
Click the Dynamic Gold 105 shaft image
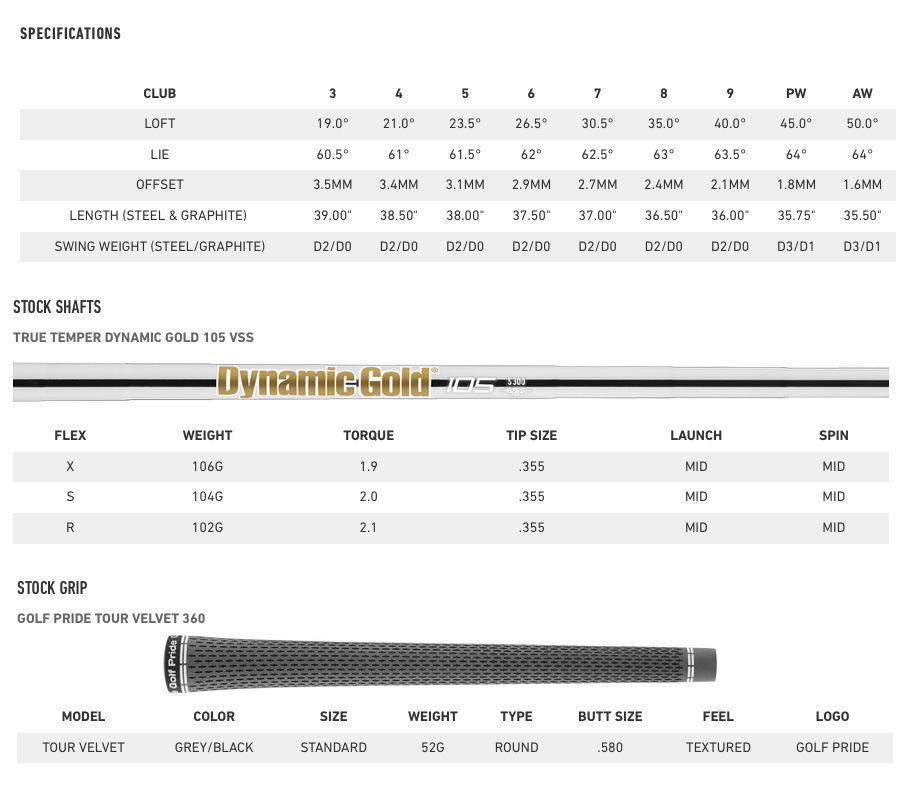click(x=451, y=382)
